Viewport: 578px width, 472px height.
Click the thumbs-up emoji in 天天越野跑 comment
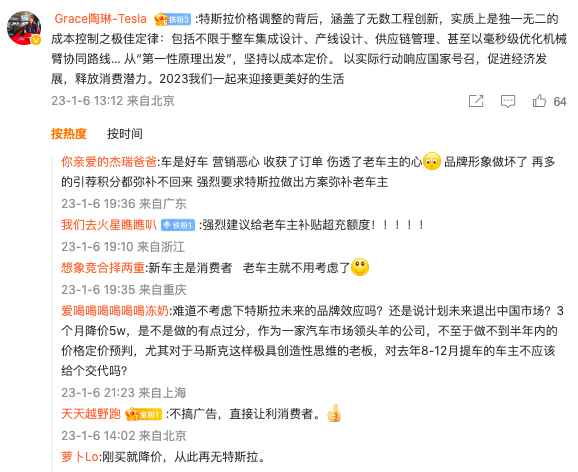coord(334,413)
